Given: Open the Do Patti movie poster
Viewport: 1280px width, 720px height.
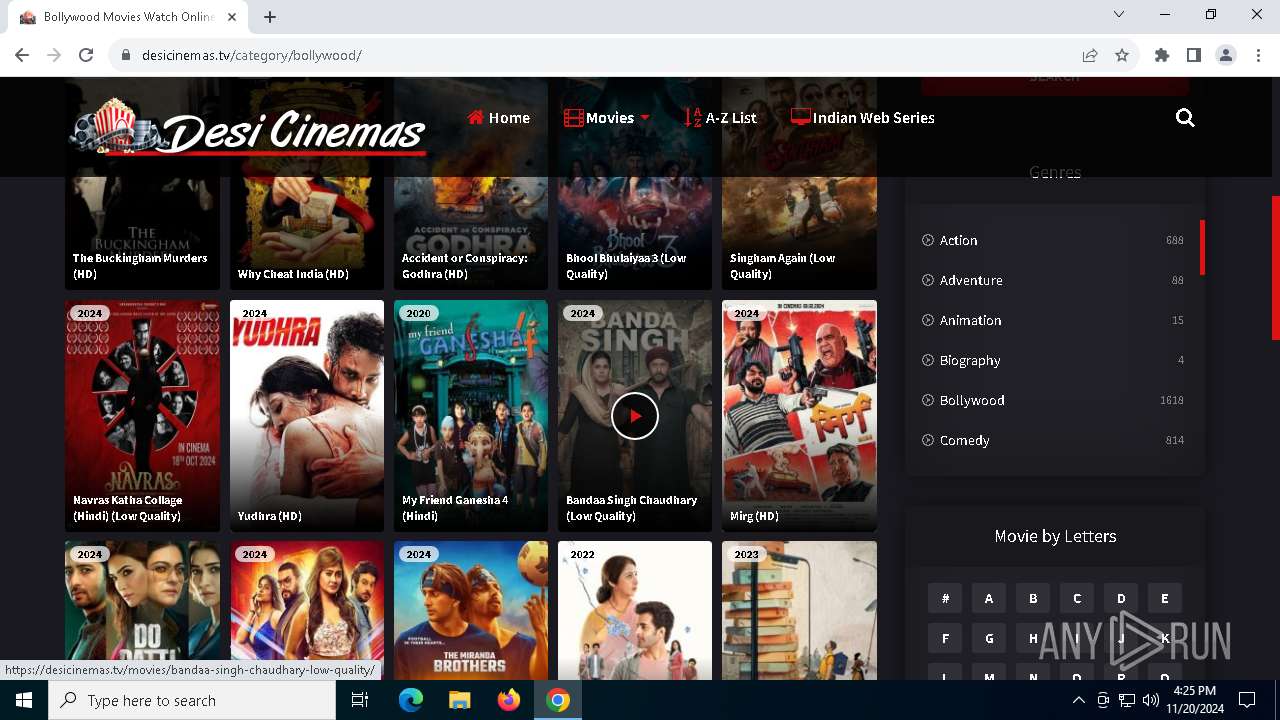Looking at the screenshot, I should point(142,610).
